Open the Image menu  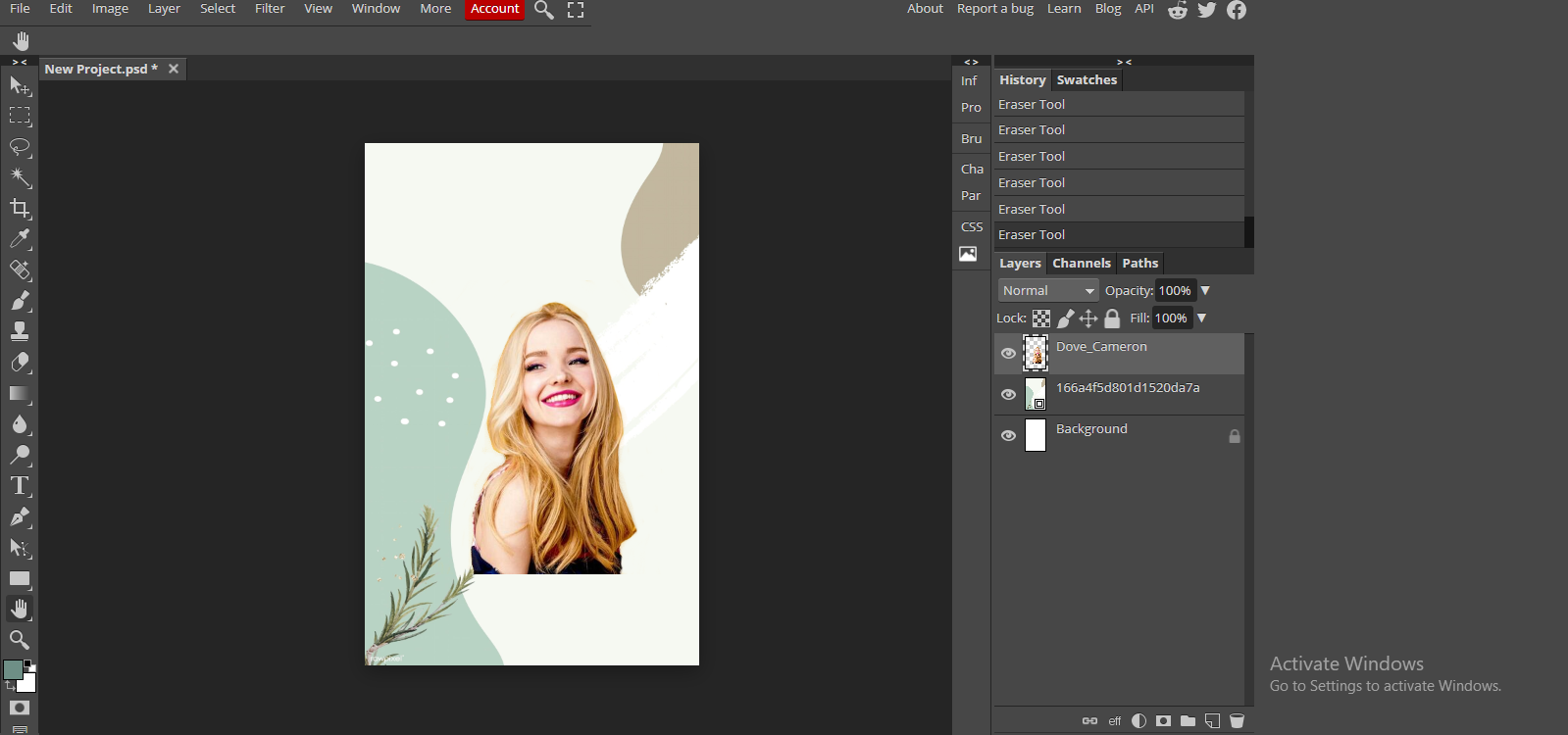click(x=110, y=9)
